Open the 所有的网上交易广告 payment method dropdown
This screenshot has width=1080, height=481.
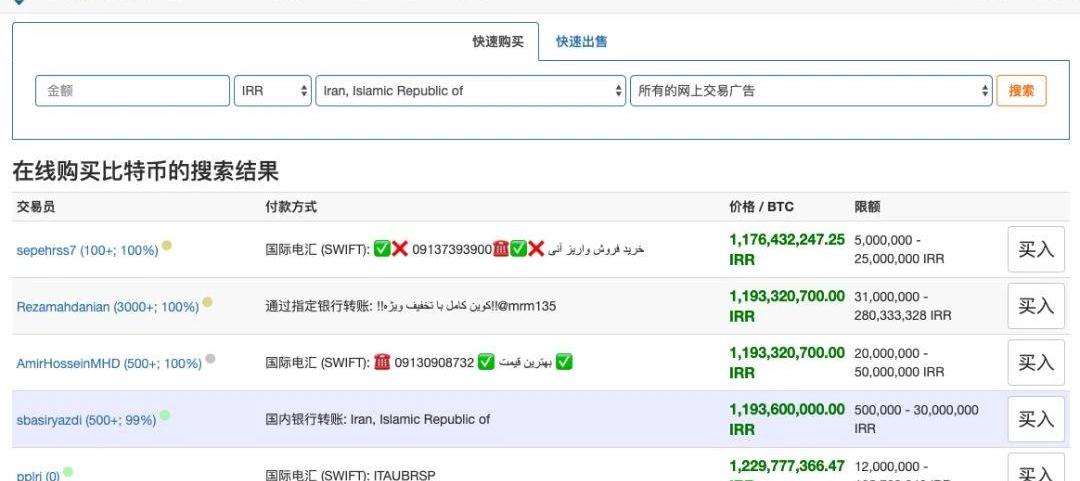810,91
